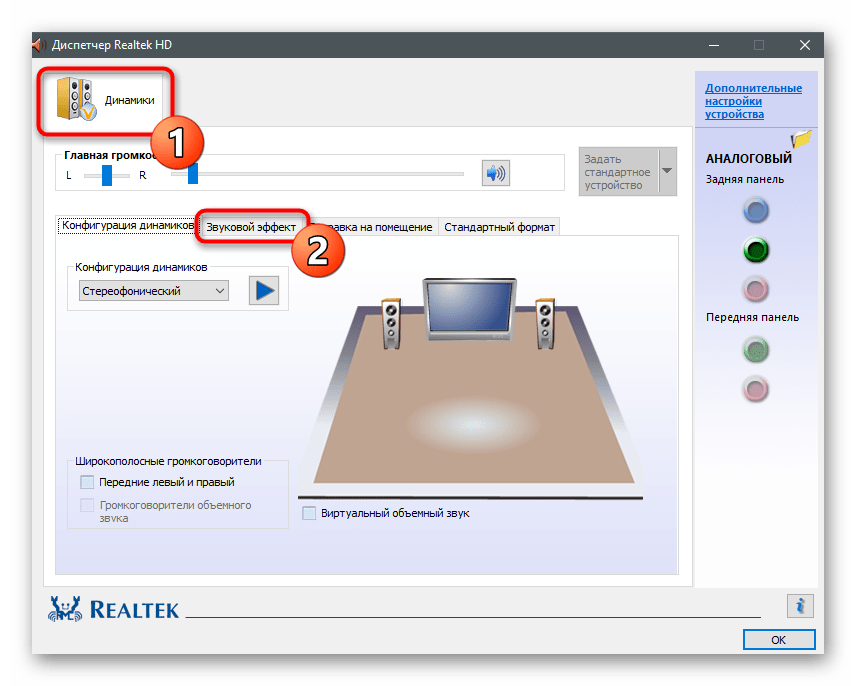Open Дополнительные настройки устройства link
Viewport: 856px width, 686px height.
(x=753, y=101)
